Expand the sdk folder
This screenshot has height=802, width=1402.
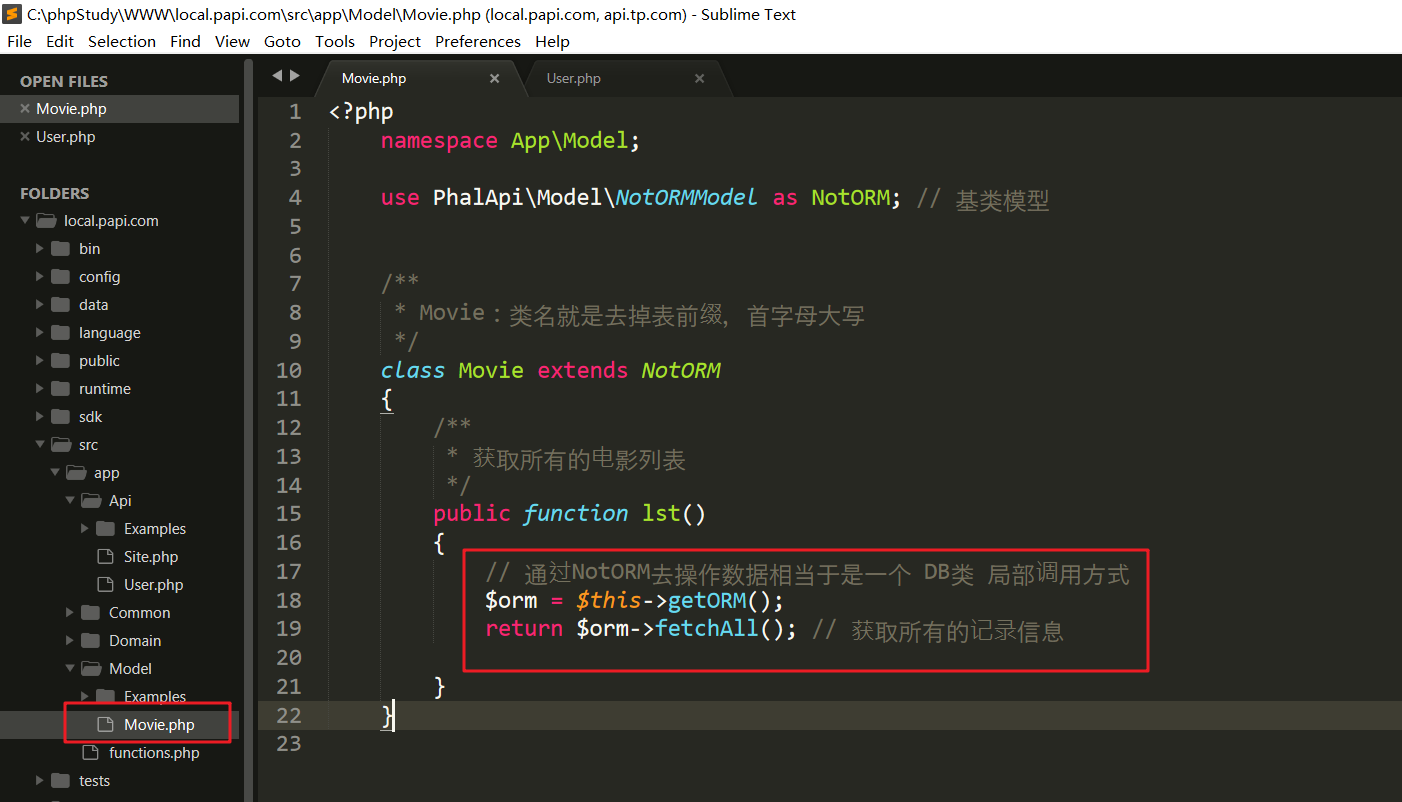pos(40,417)
